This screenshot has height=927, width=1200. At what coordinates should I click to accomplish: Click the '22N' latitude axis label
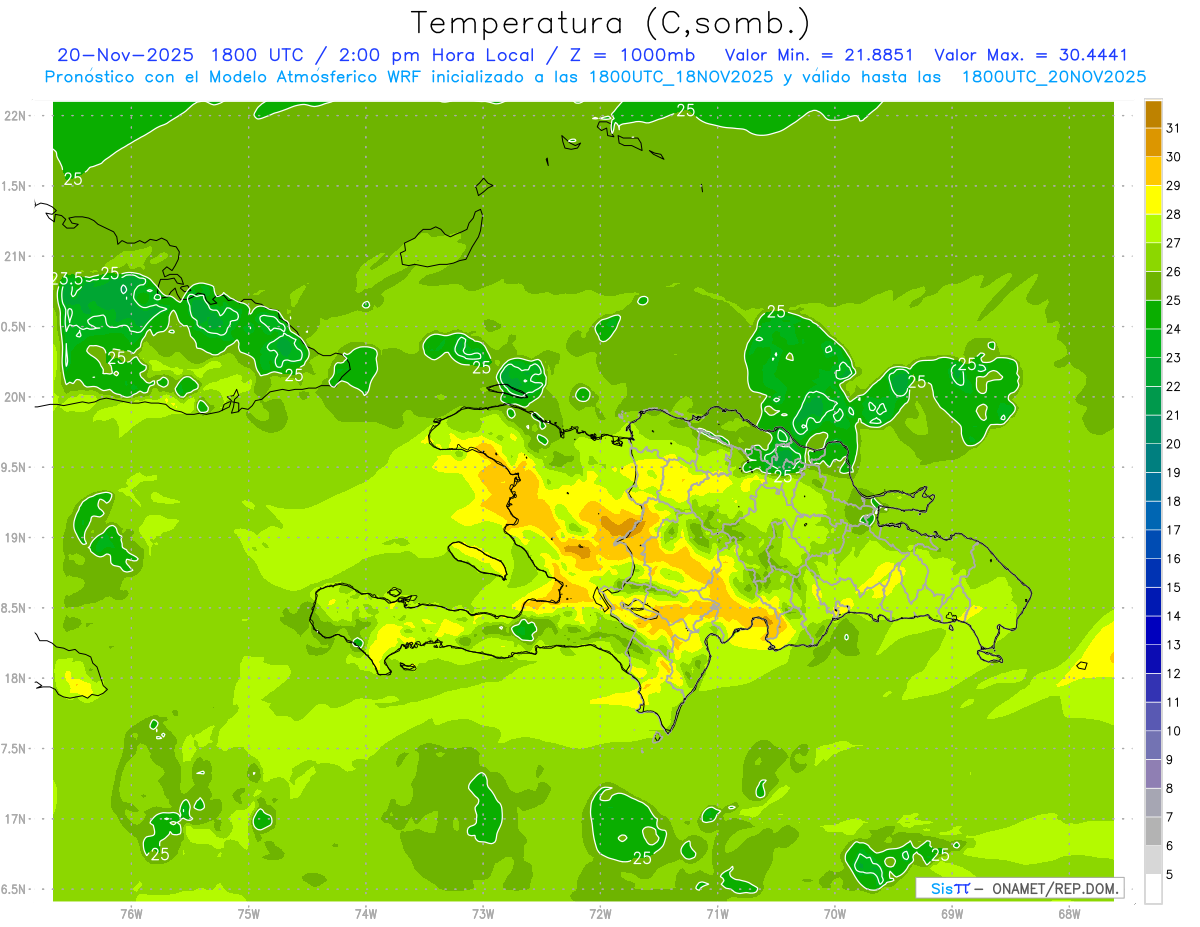(x=16, y=116)
